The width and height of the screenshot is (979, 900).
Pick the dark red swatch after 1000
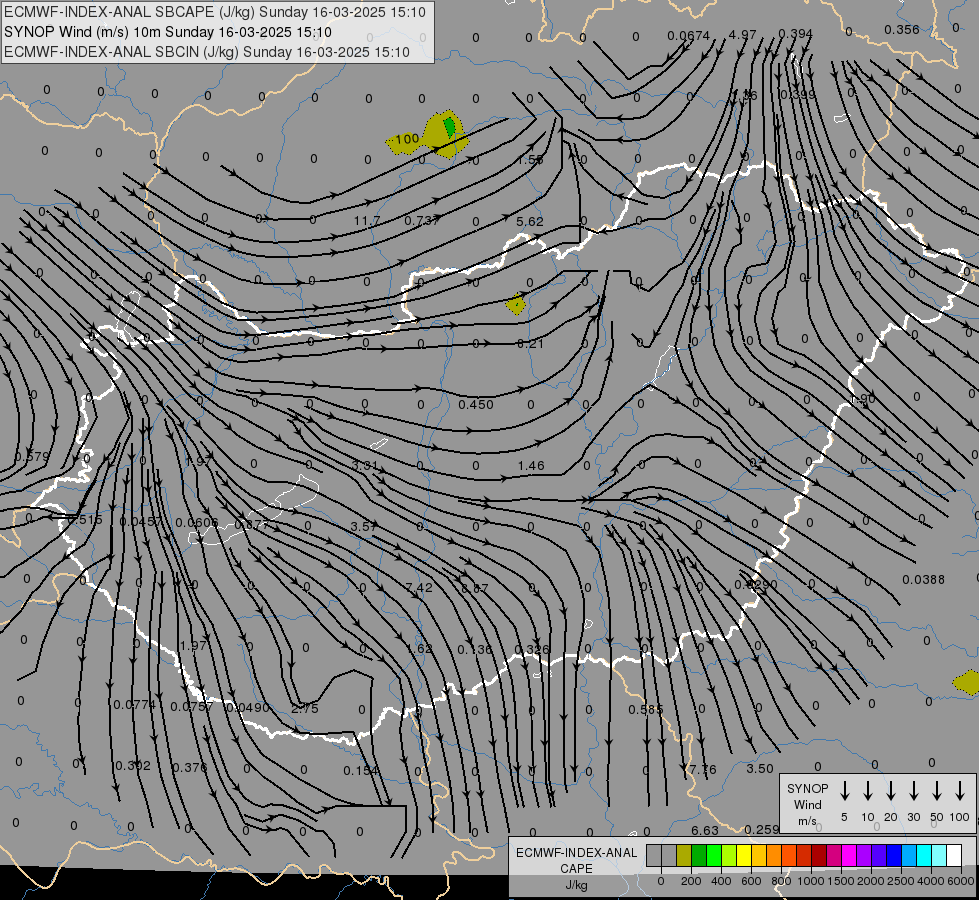pos(819,855)
